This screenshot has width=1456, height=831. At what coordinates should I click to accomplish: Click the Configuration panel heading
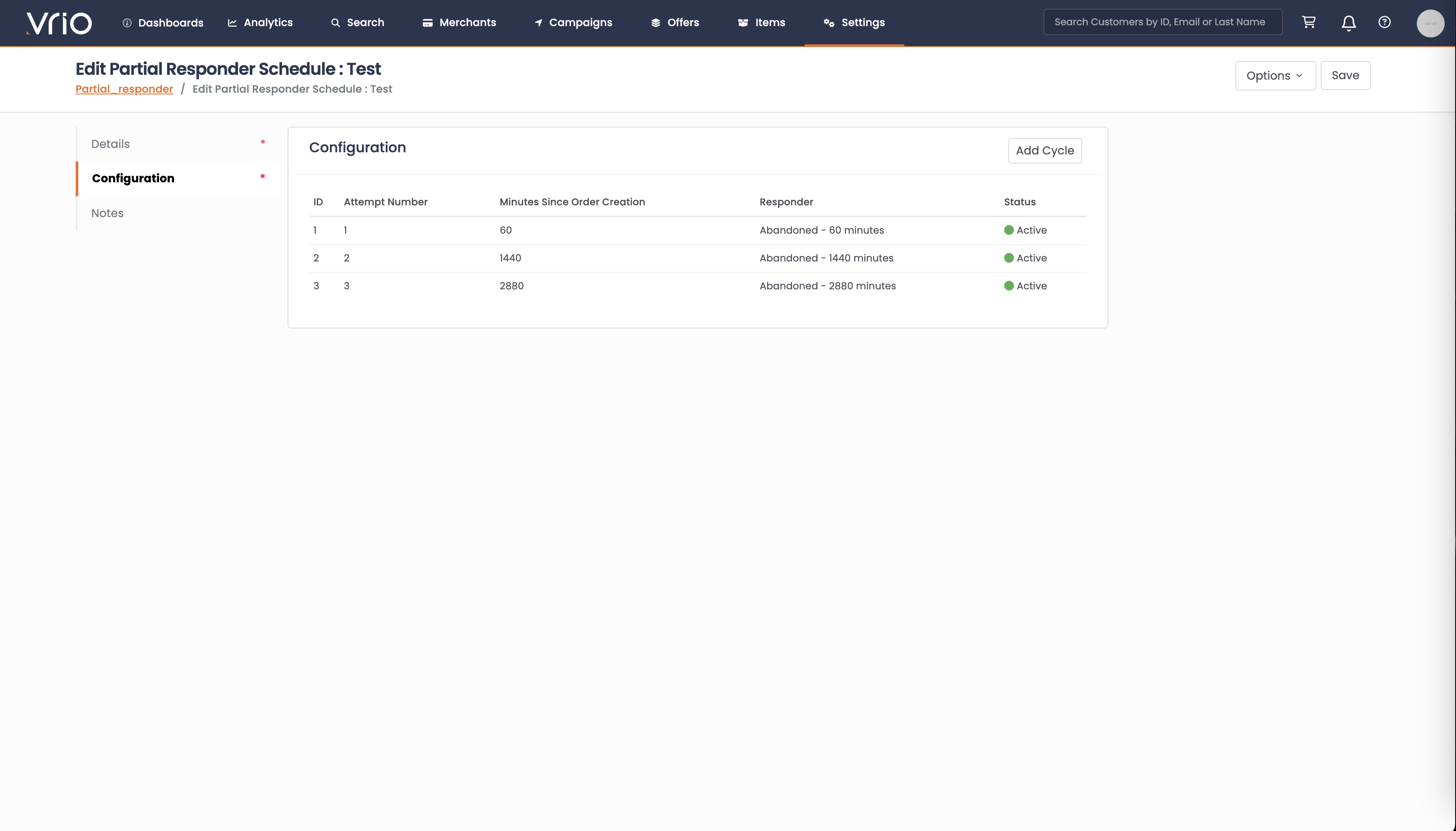[357, 148]
